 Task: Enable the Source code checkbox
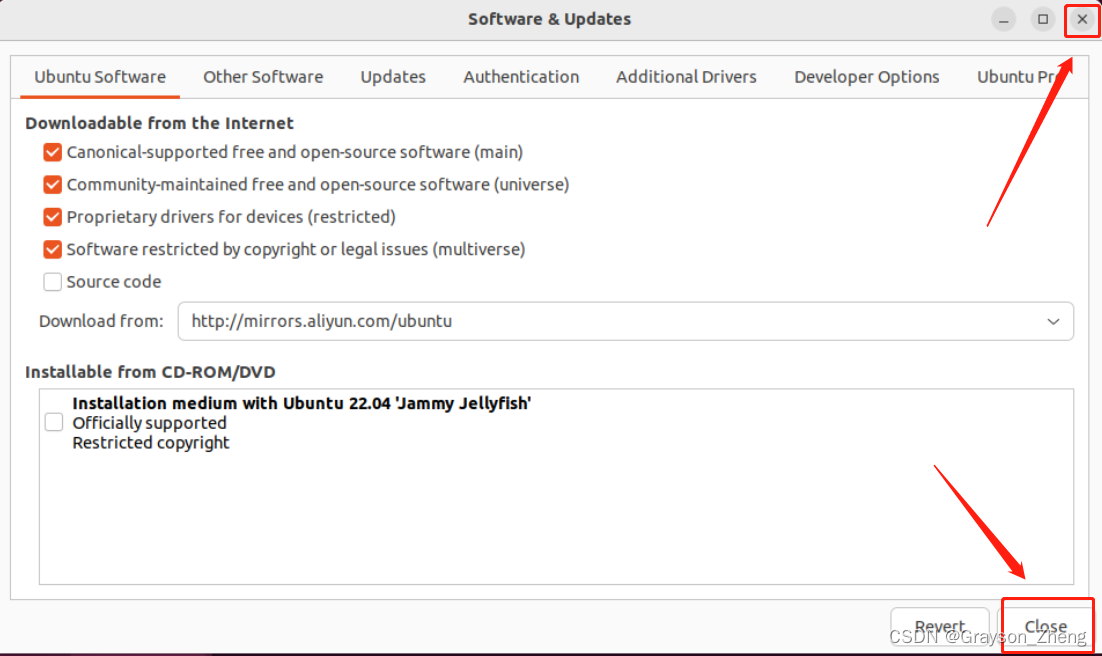coord(53,282)
